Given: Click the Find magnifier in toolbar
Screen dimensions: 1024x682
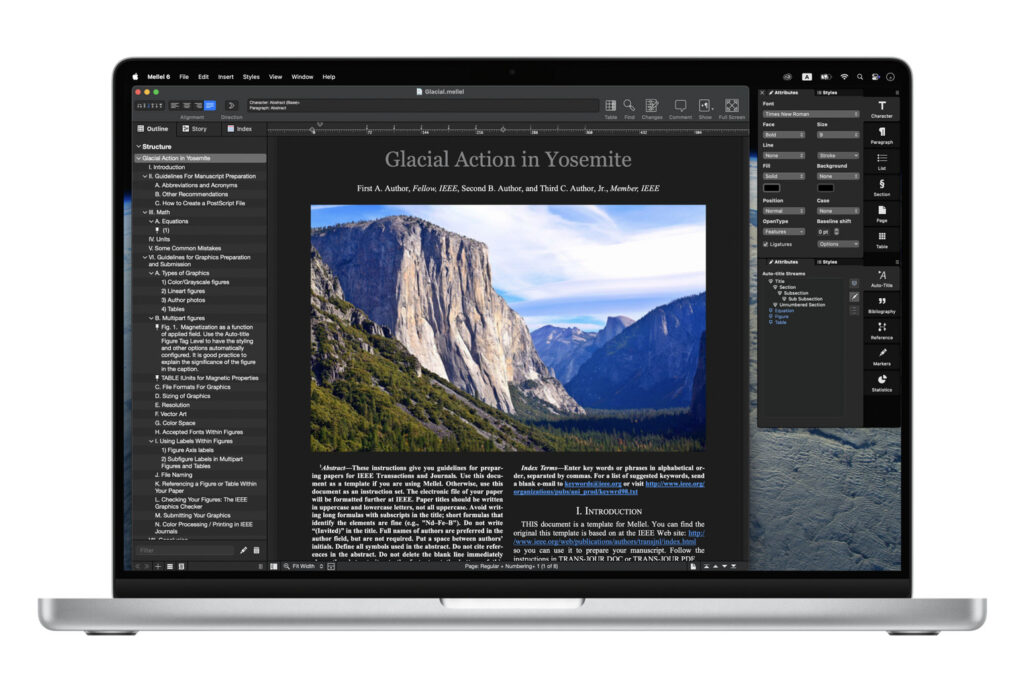Looking at the screenshot, I should [x=629, y=105].
